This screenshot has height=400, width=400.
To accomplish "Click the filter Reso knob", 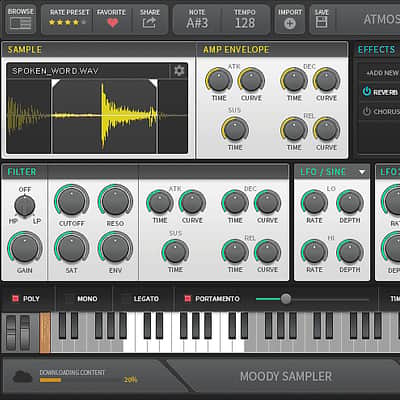I will point(115,201).
